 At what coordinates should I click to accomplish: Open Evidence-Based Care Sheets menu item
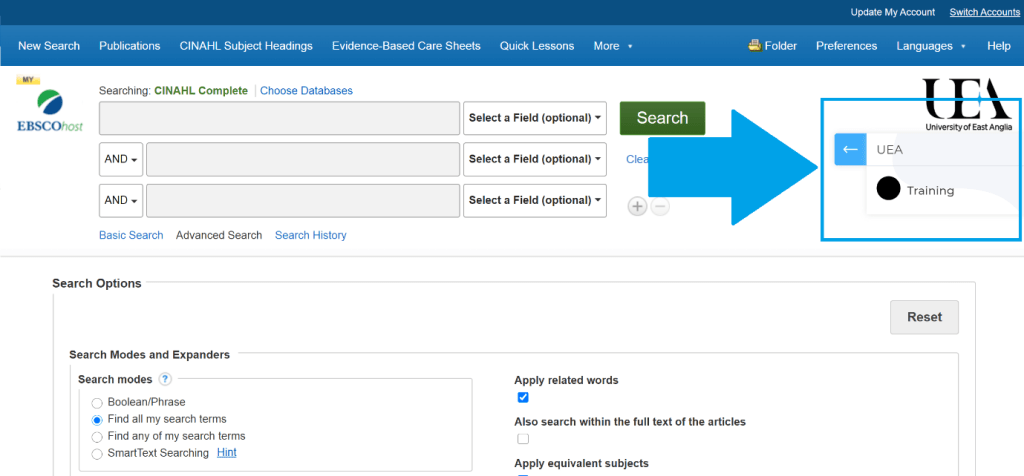406,46
